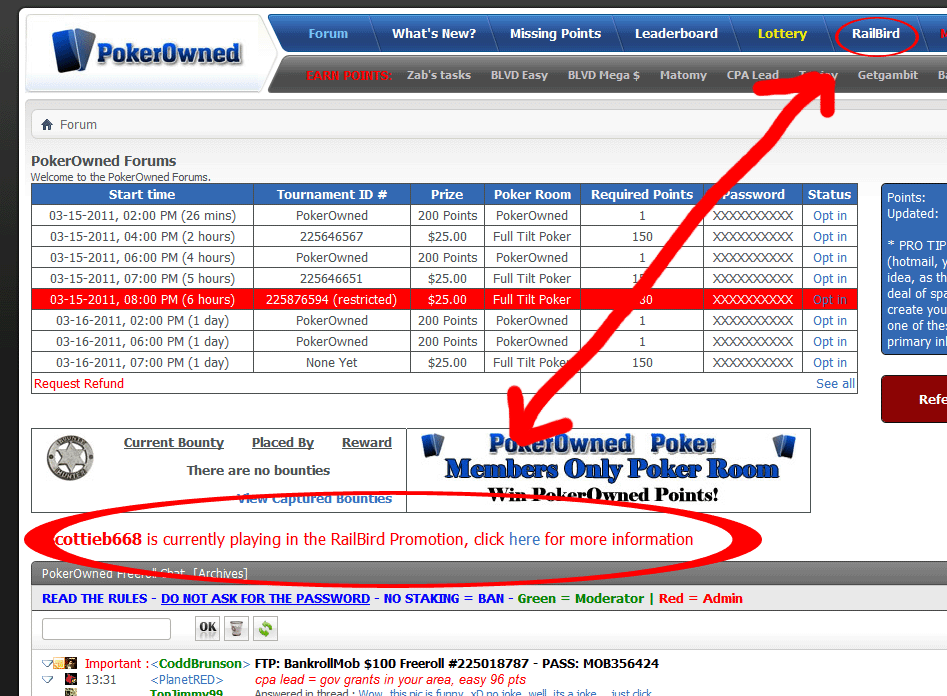Select CPA Lead in earn points bar
The image size is (947, 696).
click(753, 76)
